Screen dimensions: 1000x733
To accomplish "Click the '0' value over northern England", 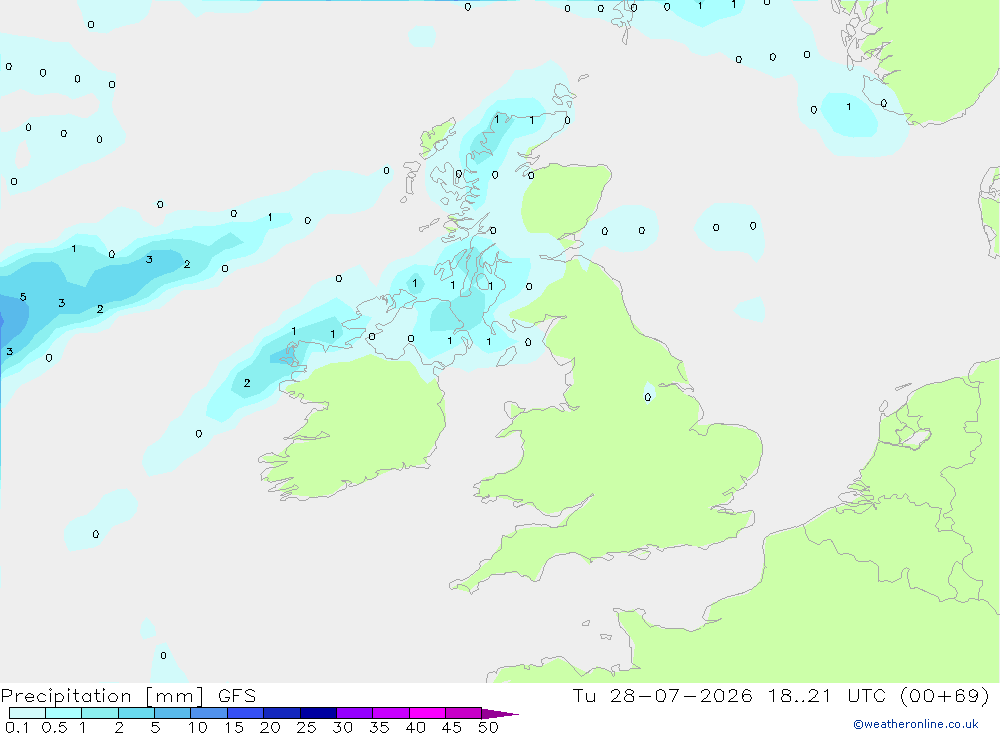I will click(648, 397).
